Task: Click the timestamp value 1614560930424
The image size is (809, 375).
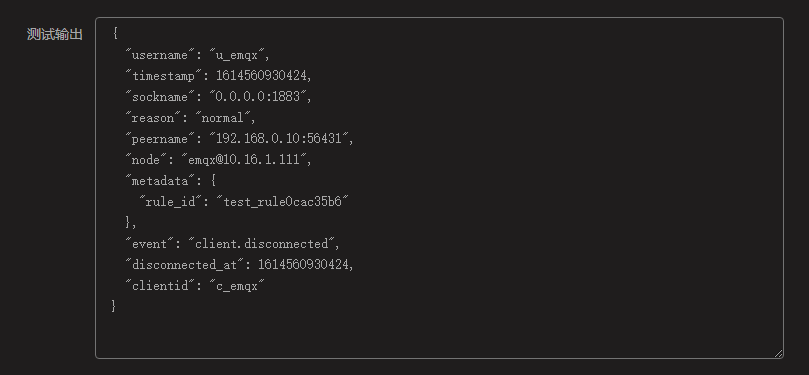Action: (262, 76)
